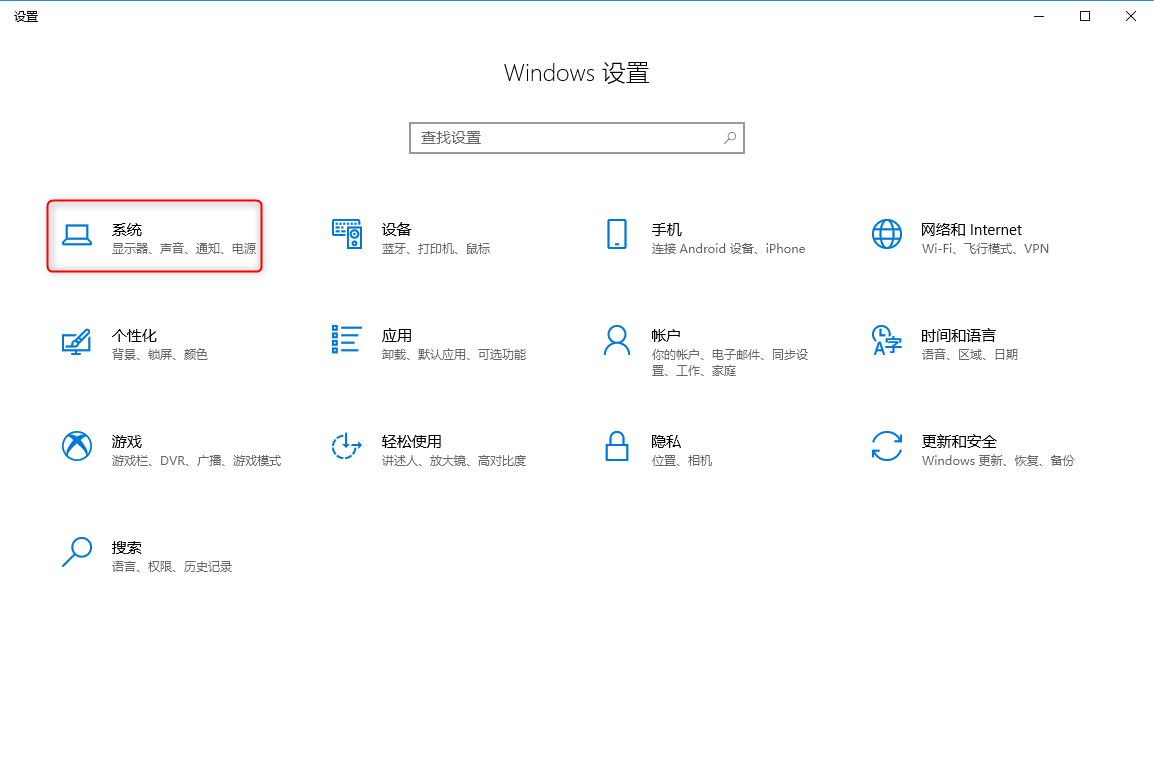The image size is (1154, 763).
Task: Open the 系统 settings title
Action: click(127, 230)
